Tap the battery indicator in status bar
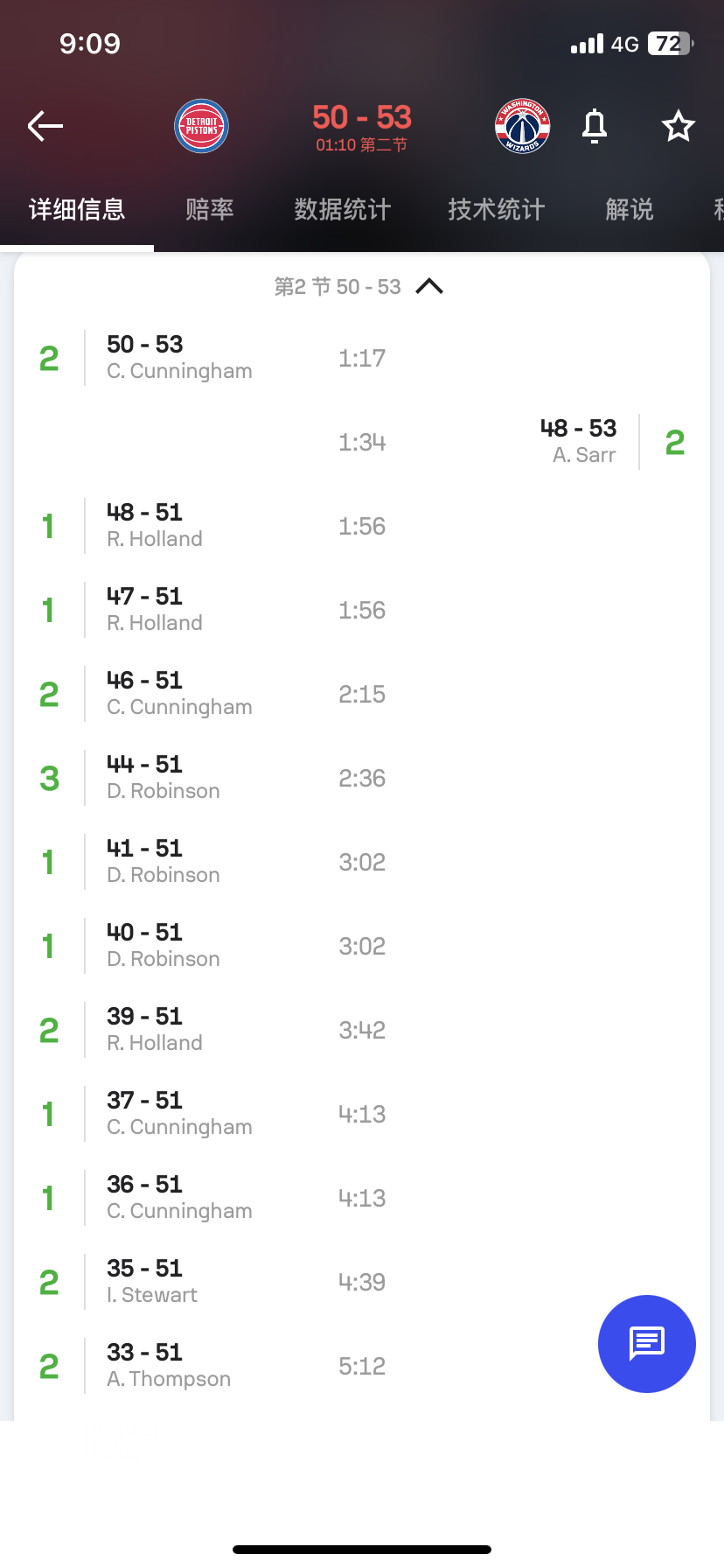 point(670,44)
